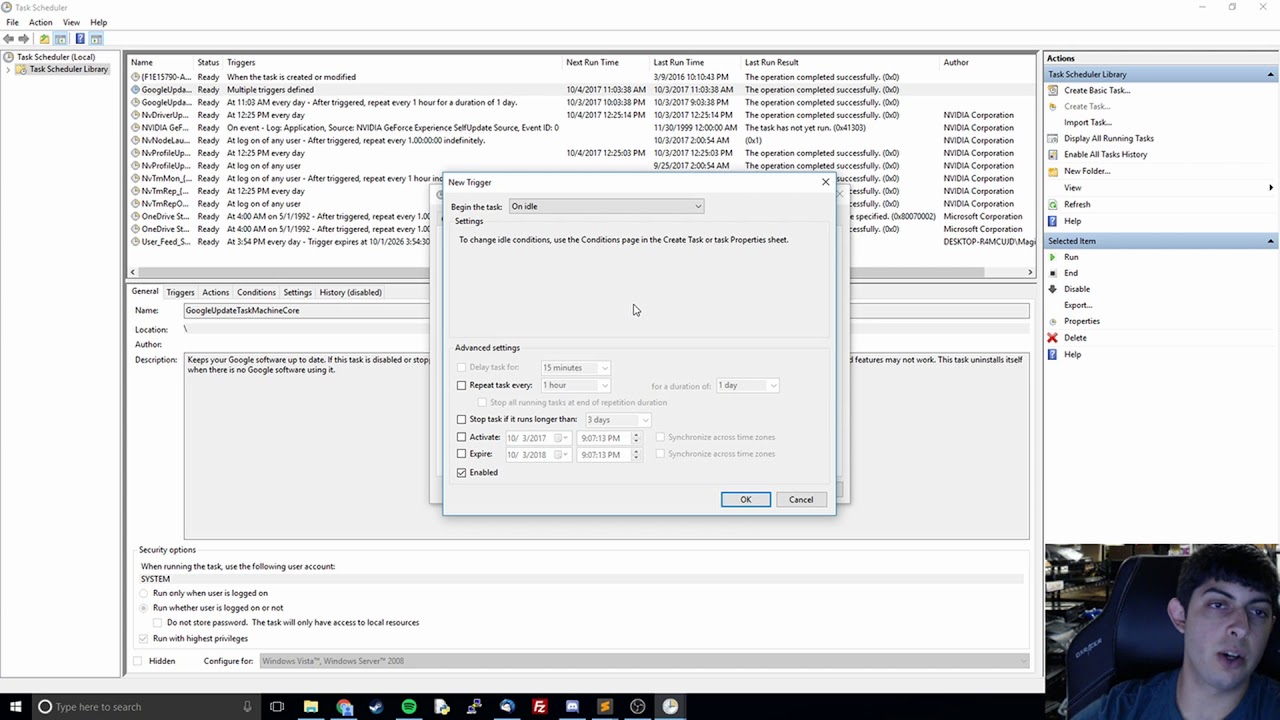Check Stop task if it runs longer than
The image size is (1280, 720).
click(x=461, y=420)
